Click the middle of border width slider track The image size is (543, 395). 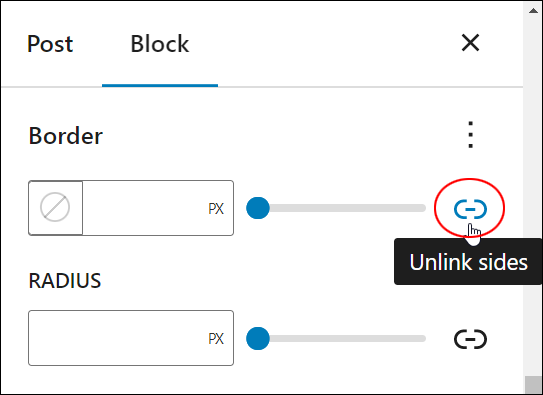(336, 208)
